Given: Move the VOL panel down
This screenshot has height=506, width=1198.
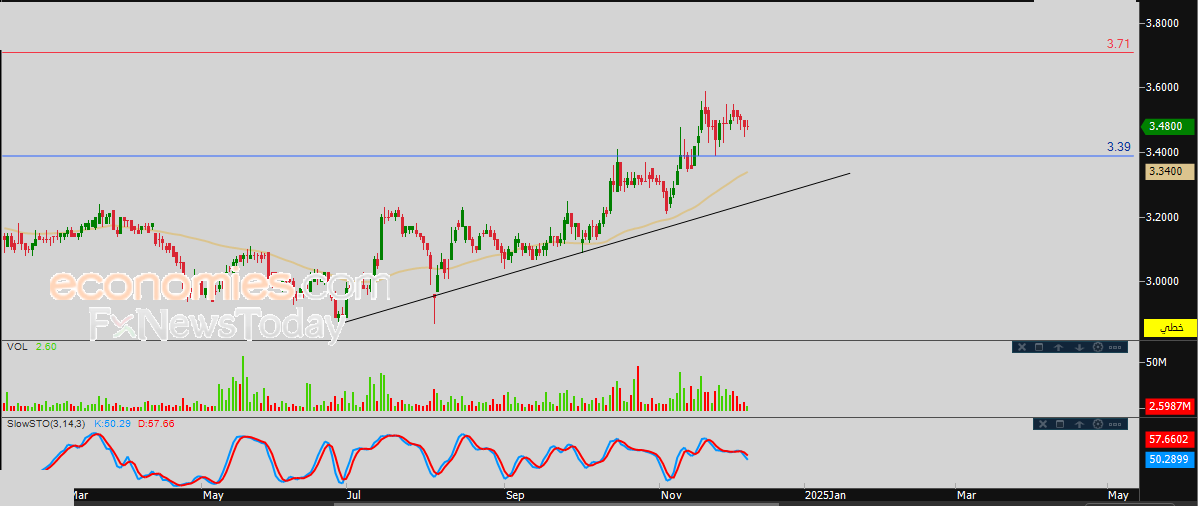Looking at the screenshot, I should coord(1080,347).
